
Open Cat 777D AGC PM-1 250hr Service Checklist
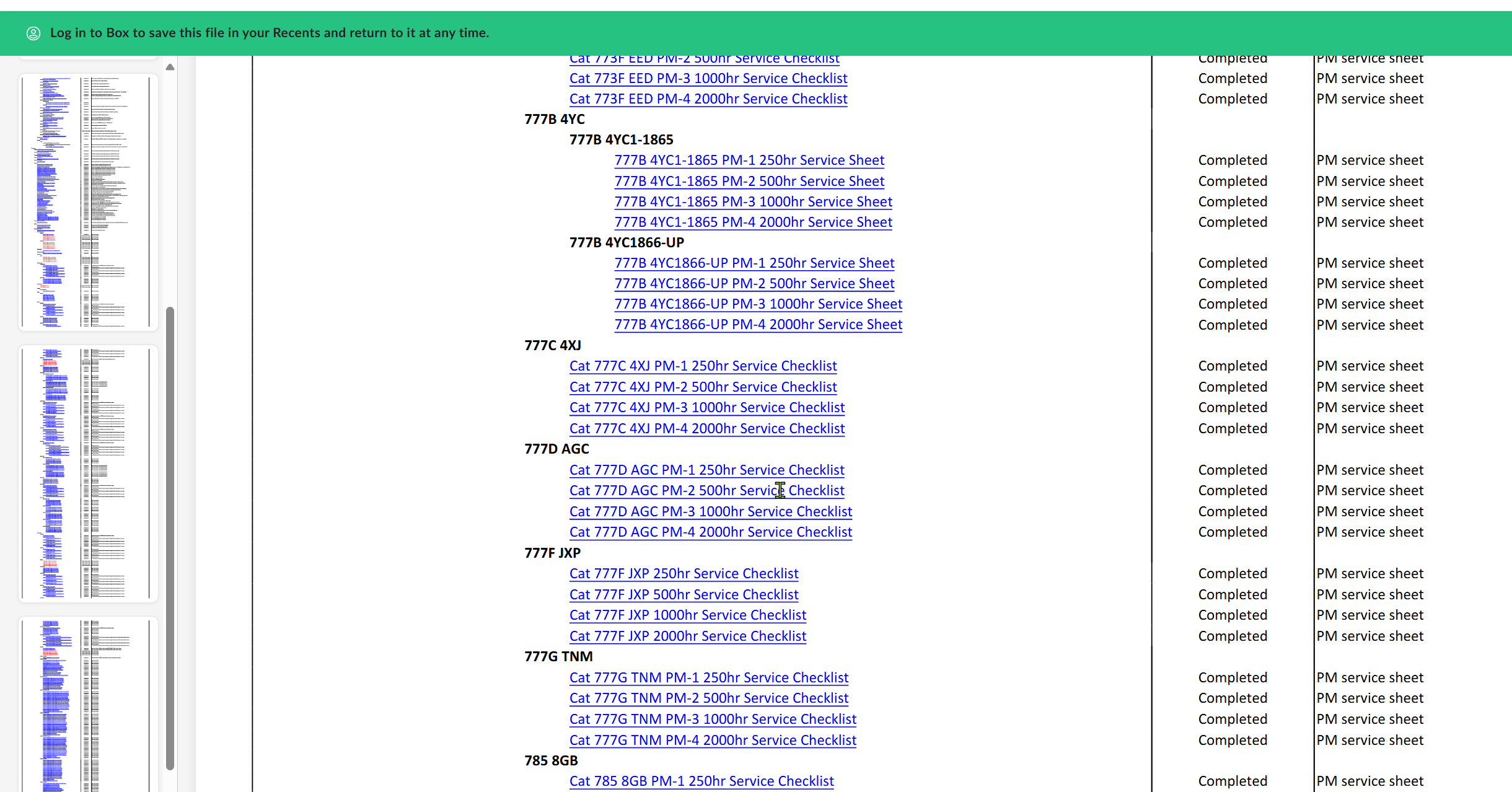707,470
